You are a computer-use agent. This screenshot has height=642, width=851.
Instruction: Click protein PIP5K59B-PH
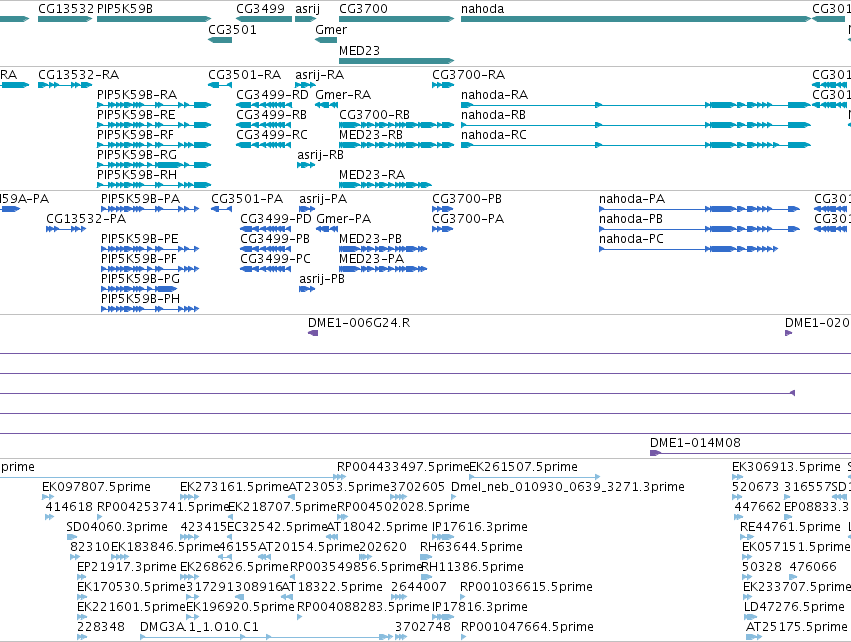pyautogui.click(x=140, y=300)
